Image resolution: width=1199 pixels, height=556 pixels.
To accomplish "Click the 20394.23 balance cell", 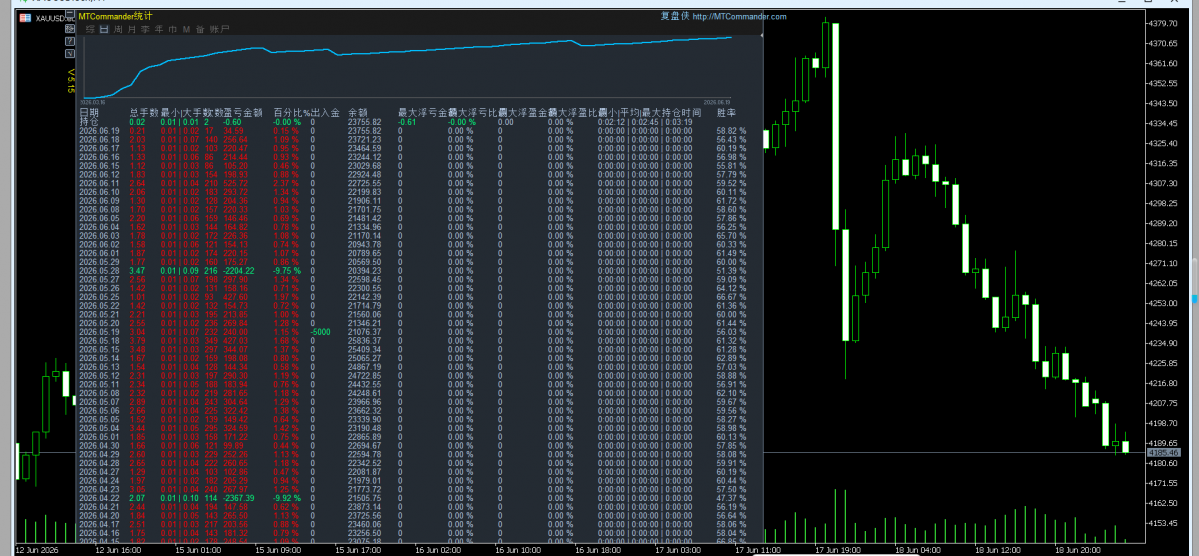I will click(364, 271).
